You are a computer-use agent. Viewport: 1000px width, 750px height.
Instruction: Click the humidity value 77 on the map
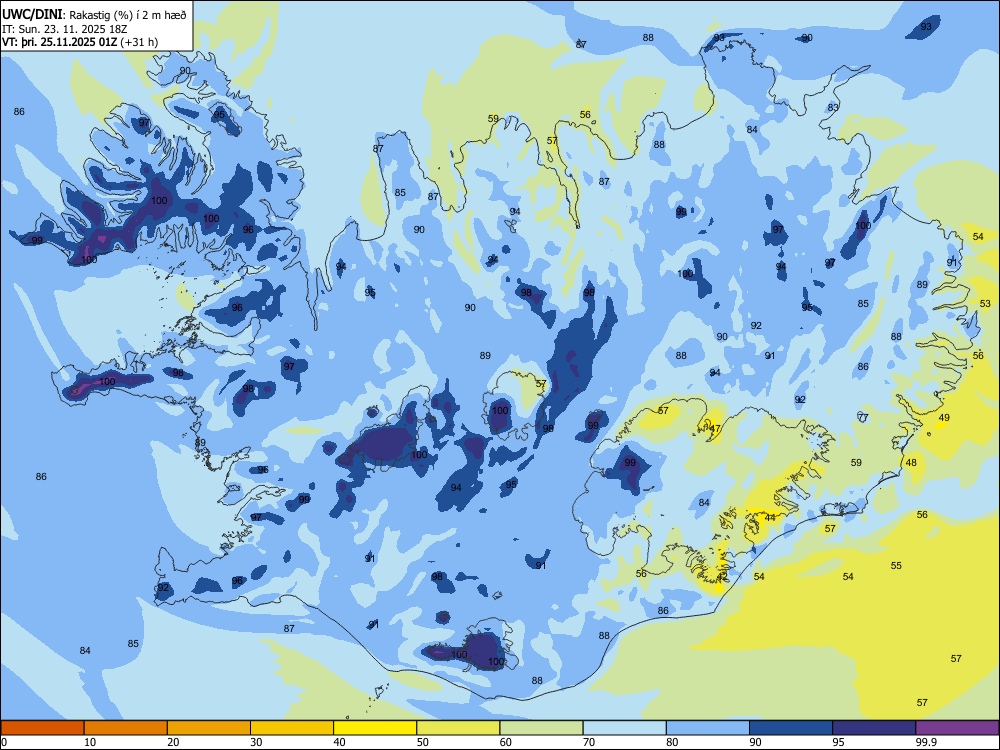(863, 418)
